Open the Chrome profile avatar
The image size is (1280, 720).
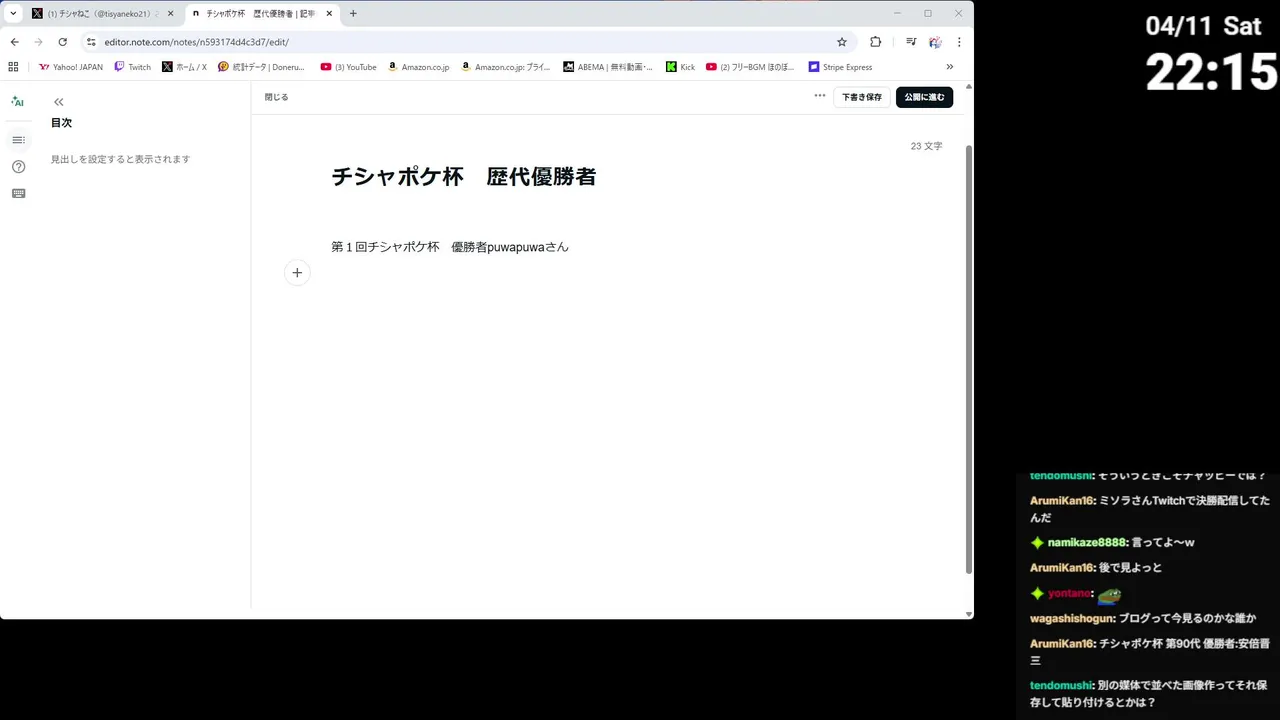935,42
